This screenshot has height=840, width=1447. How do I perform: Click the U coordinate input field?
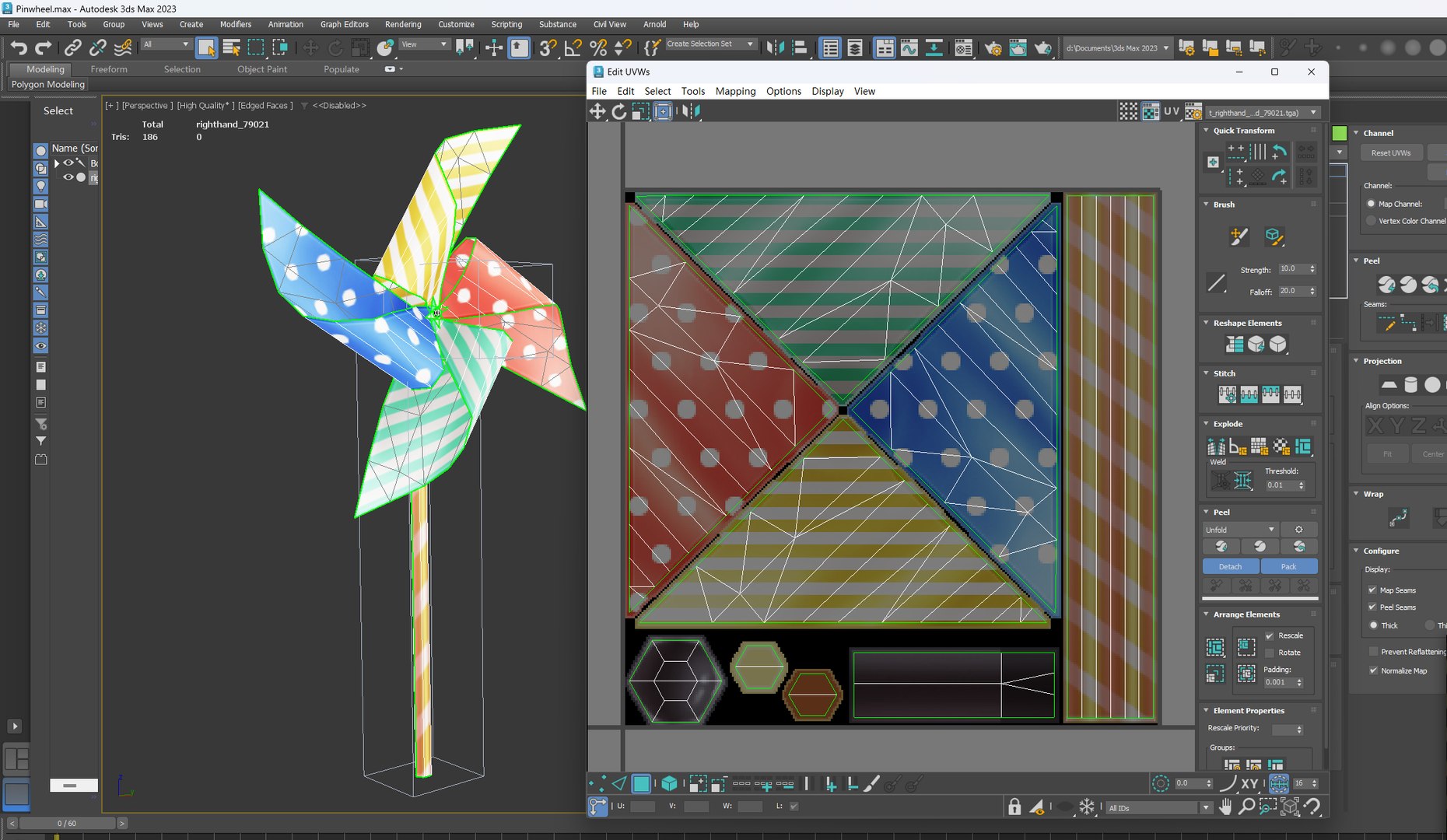point(643,807)
